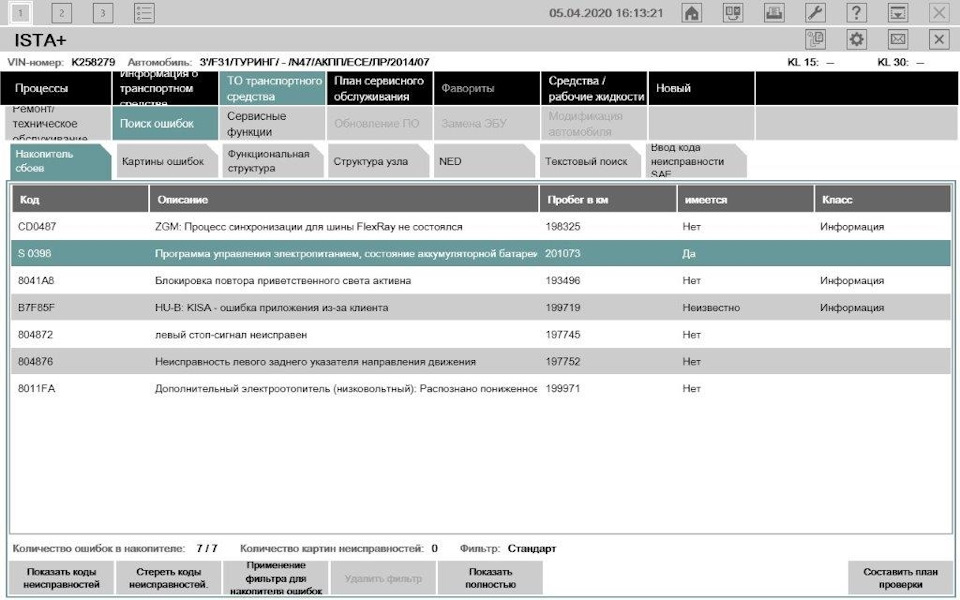
Task: Select fault code B7F85F row
Action: 481,307
